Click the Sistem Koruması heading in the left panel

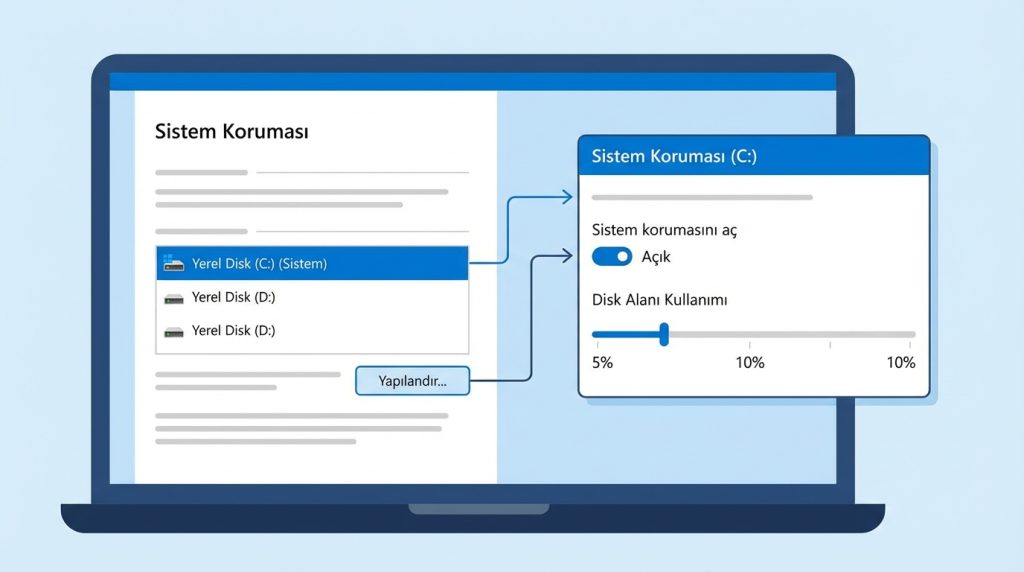232,132
